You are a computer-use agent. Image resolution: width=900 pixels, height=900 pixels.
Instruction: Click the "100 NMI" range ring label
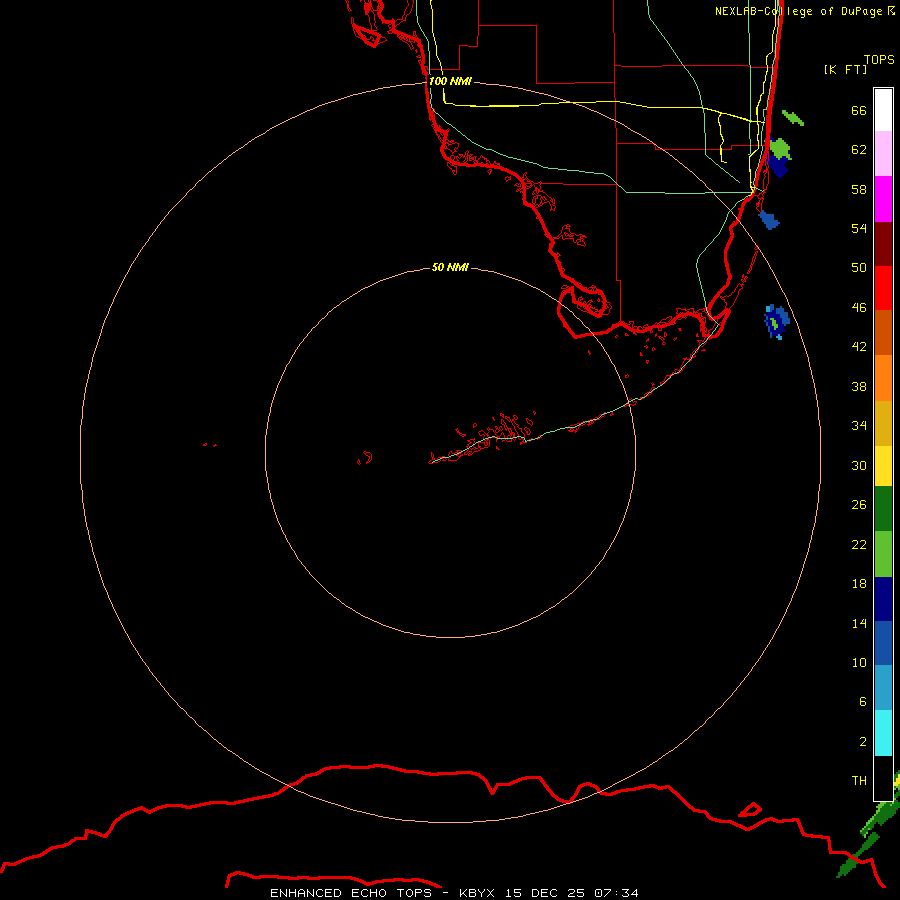[450, 81]
